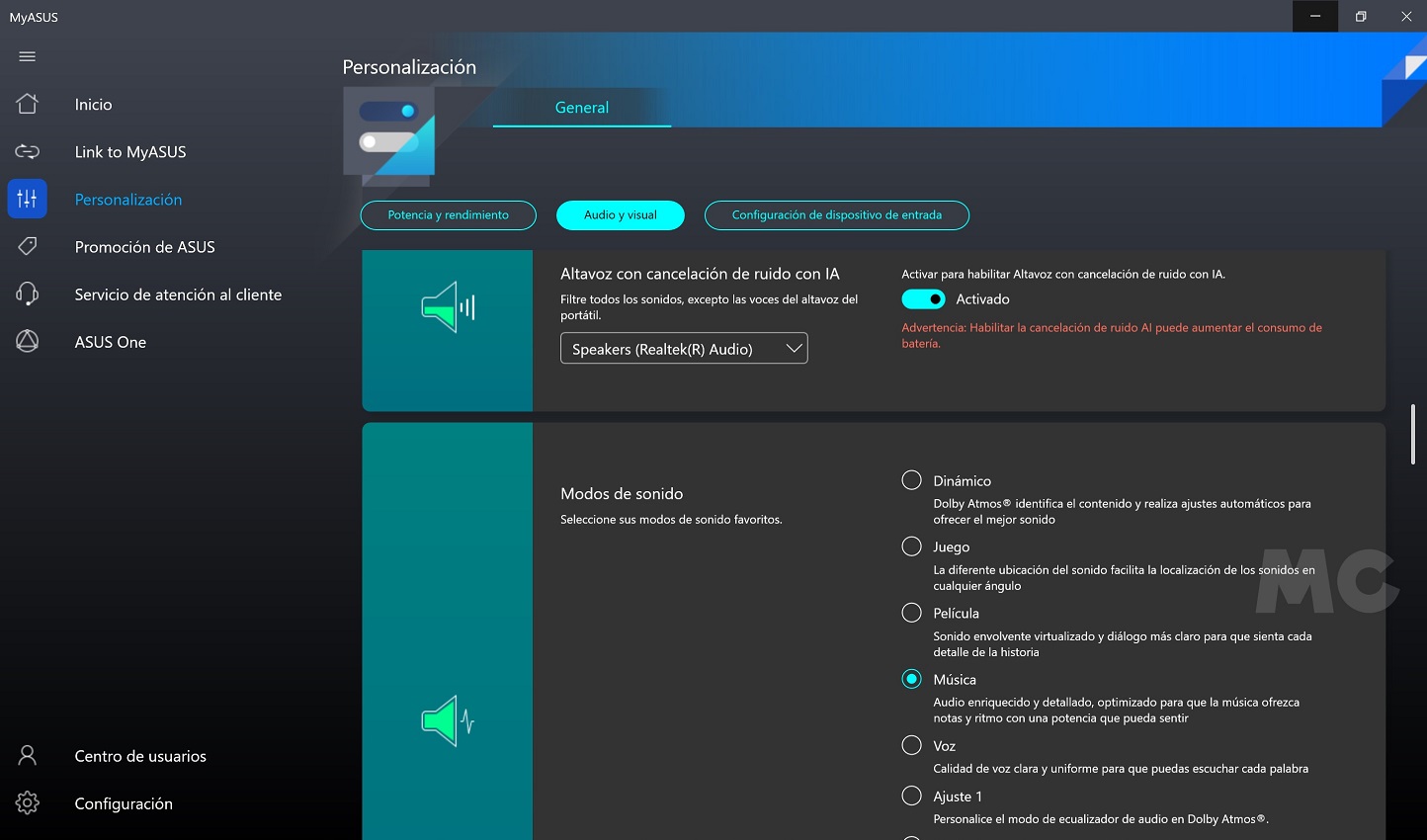The width and height of the screenshot is (1427, 840).
Task: Select the Dinámico sound mode
Action: tap(911, 480)
